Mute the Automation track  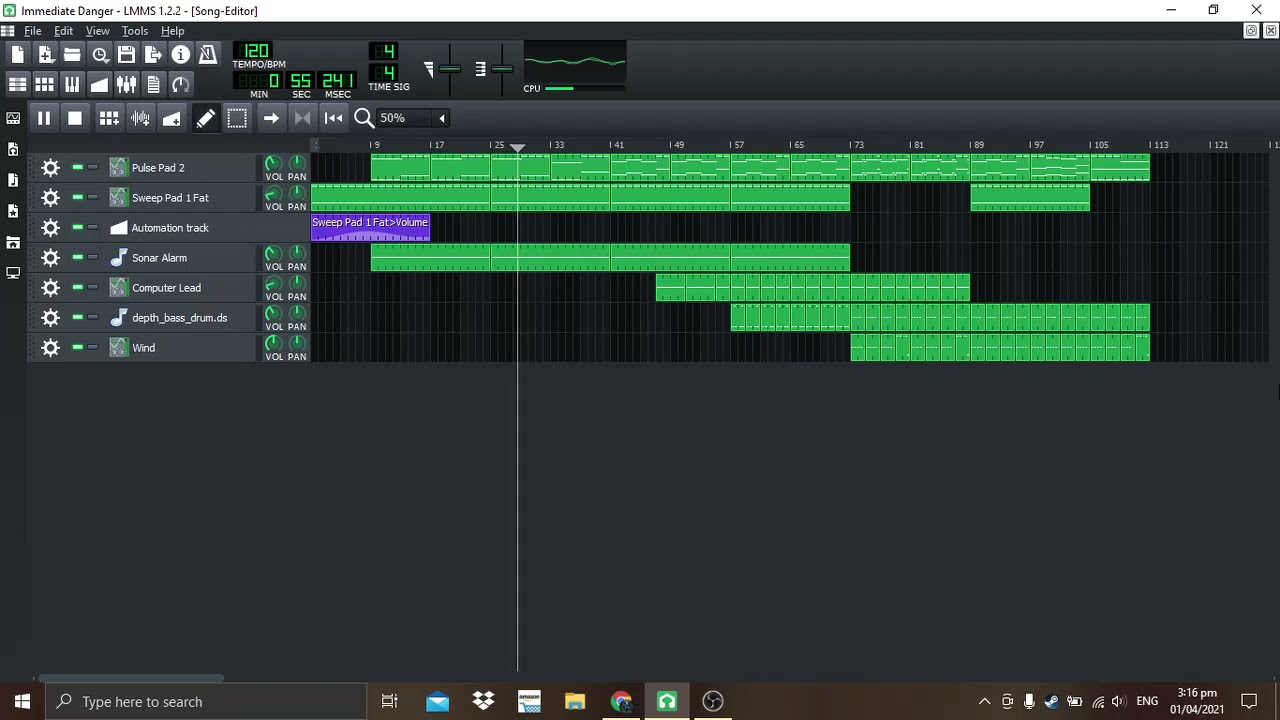coord(77,227)
